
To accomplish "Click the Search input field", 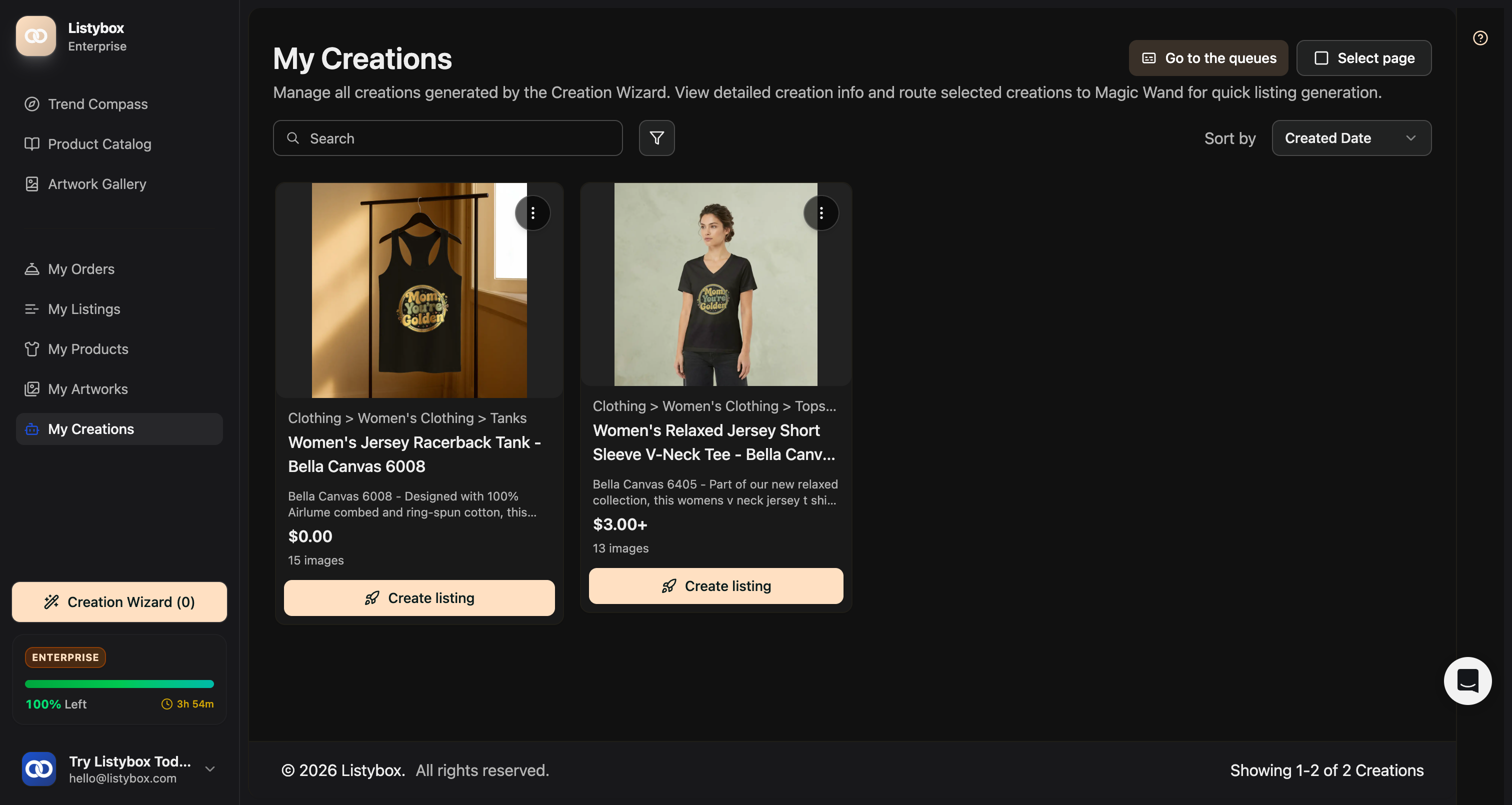I will [447, 138].
